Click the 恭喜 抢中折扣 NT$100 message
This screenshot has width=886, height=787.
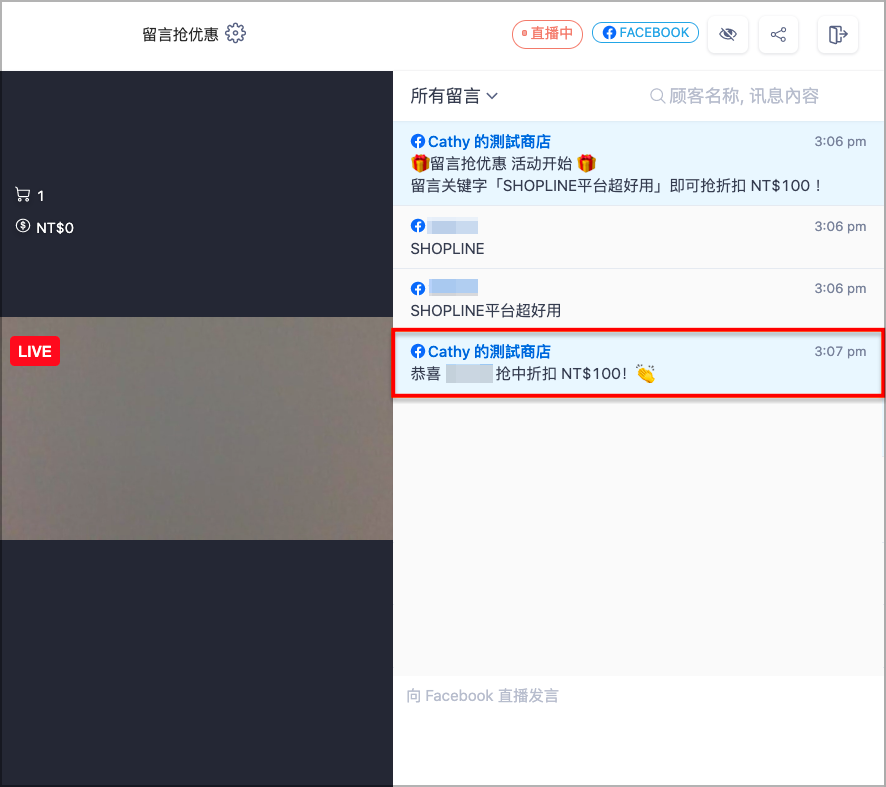point(532,373)
